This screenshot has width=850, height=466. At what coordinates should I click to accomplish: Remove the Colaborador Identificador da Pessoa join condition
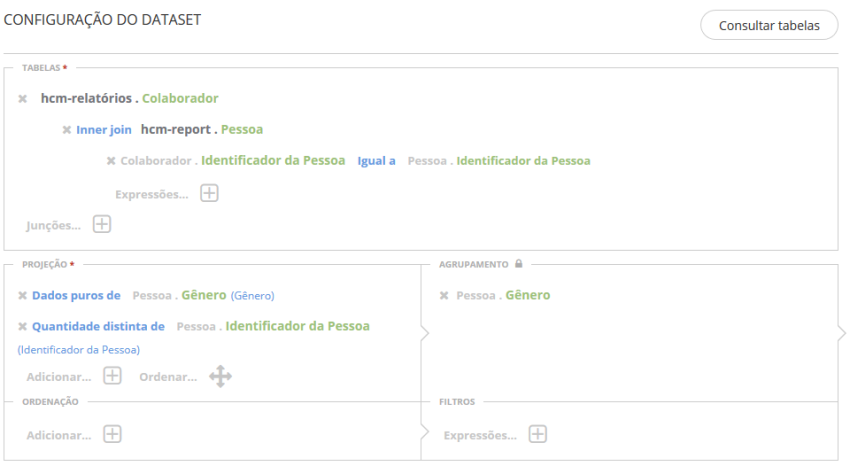111,161
